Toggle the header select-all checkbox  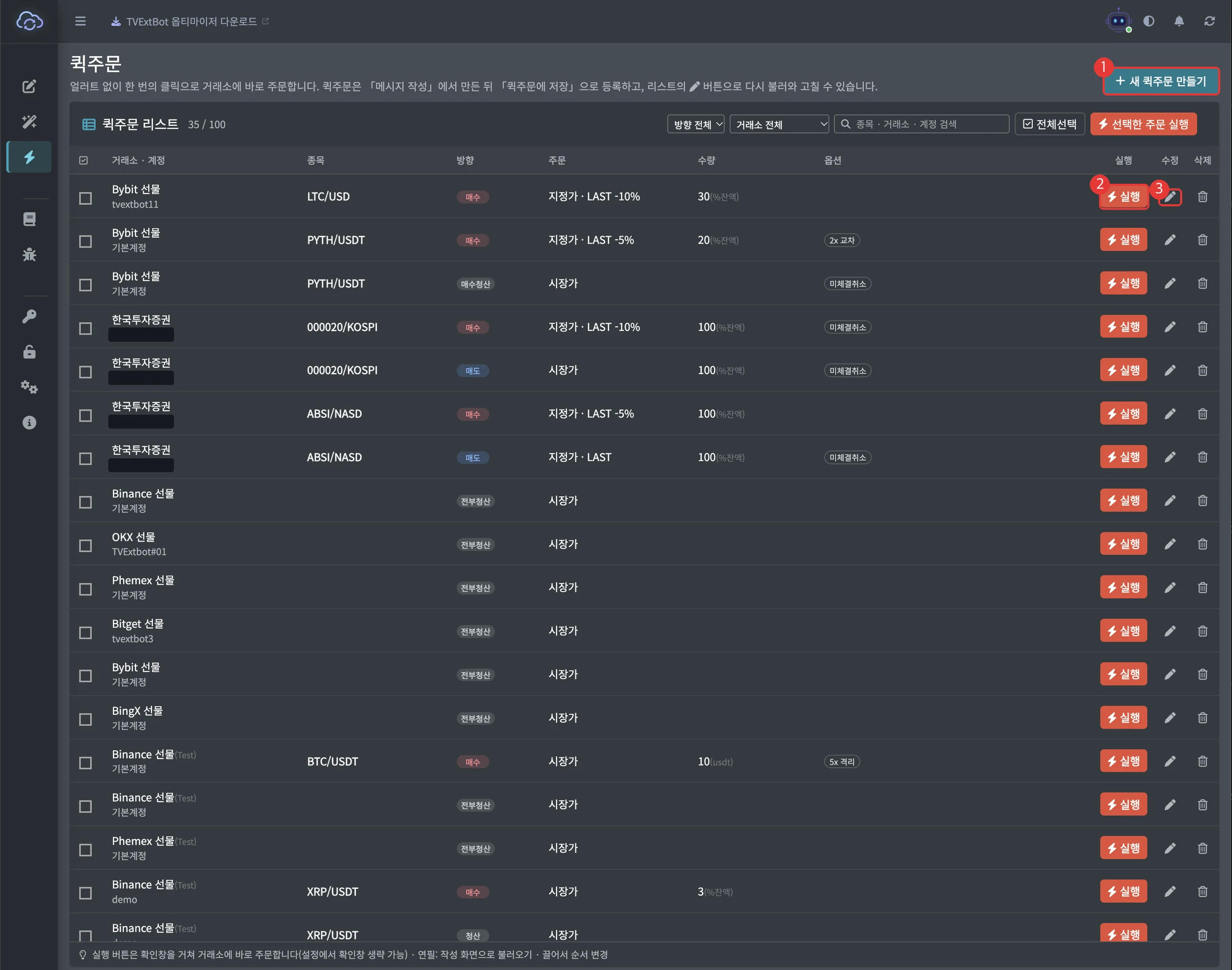pyautogui.click(x=84, y=160)
